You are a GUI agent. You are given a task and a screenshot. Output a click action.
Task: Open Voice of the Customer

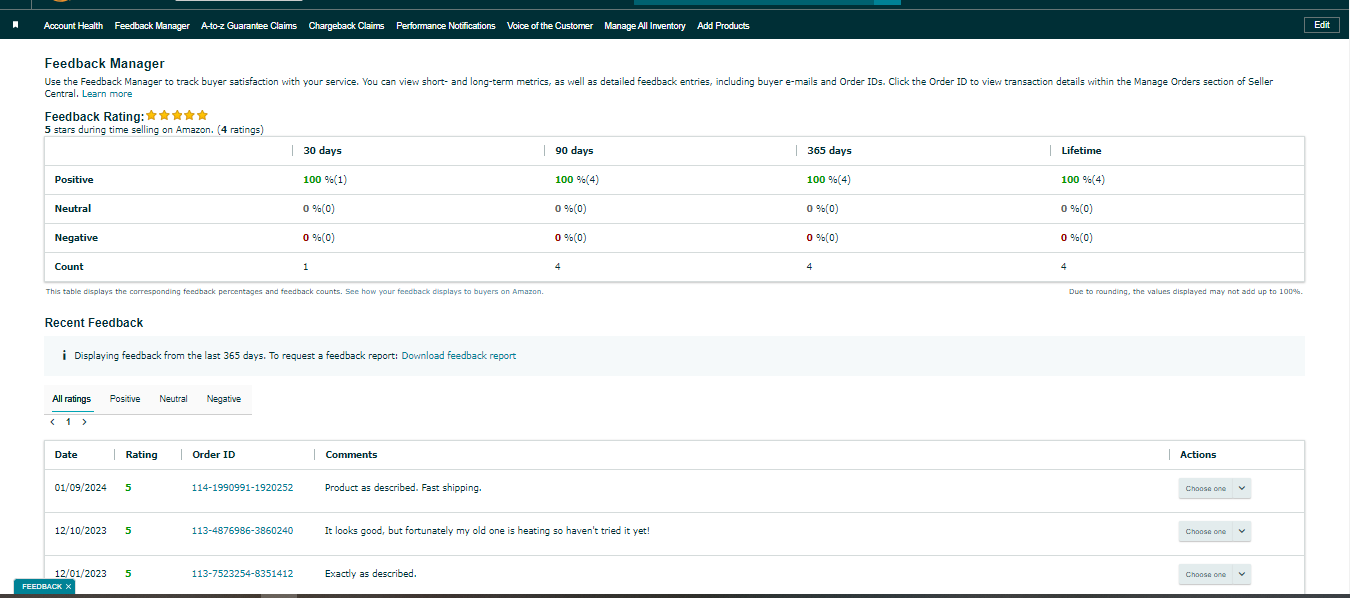pyautogui.click(x=550, y=26)
